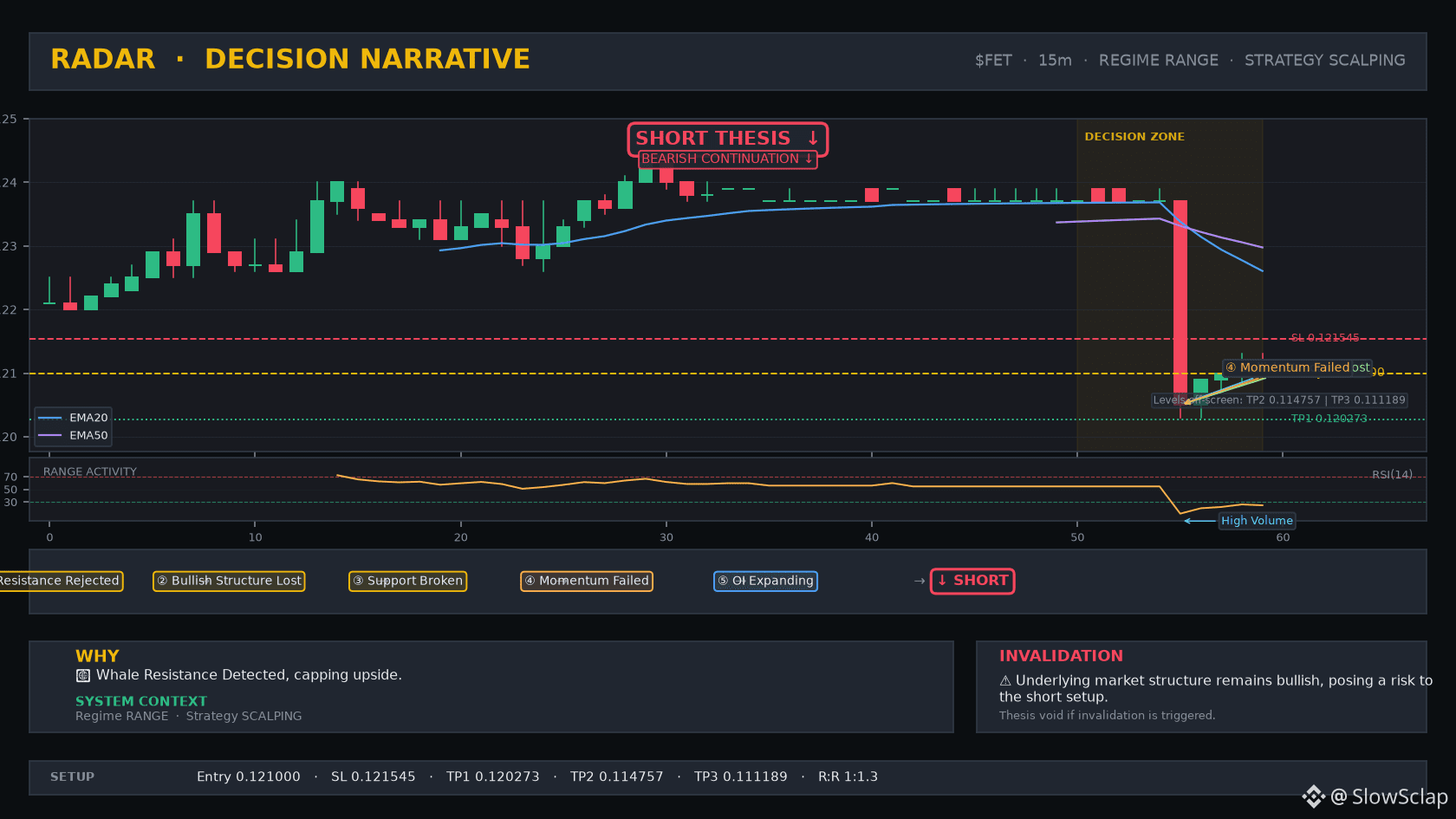Click the x-axis tick label 60
1456x819 pixels.
[1283, 537]
